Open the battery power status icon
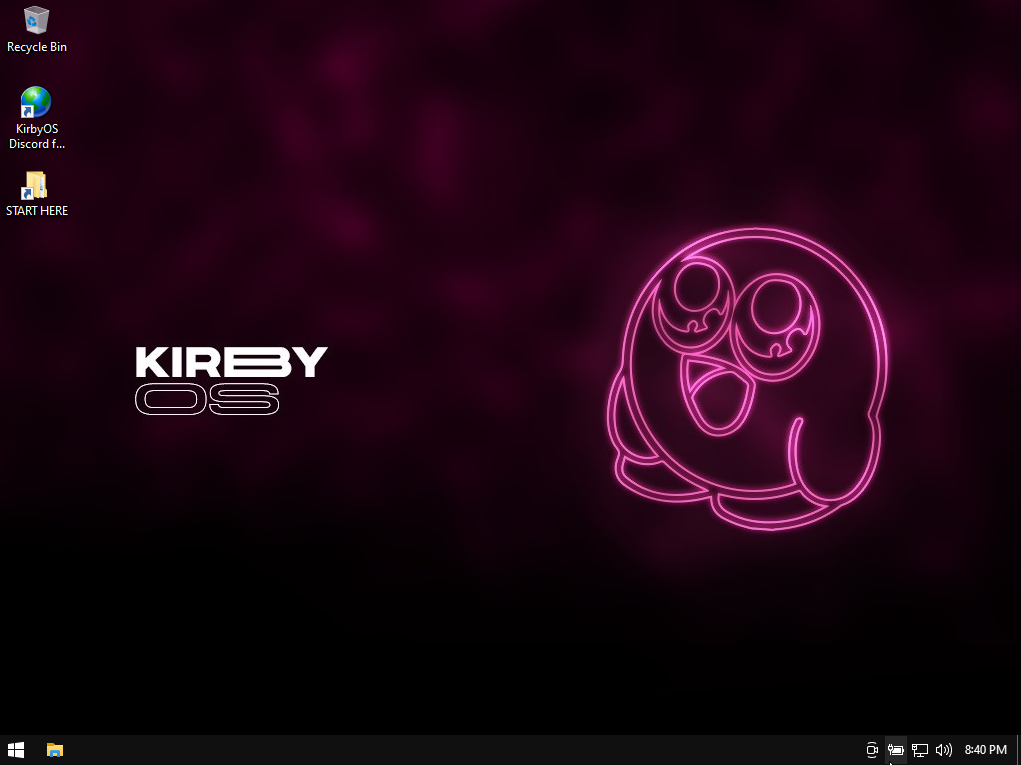The image size is (1021, 765). click(896, 750)
